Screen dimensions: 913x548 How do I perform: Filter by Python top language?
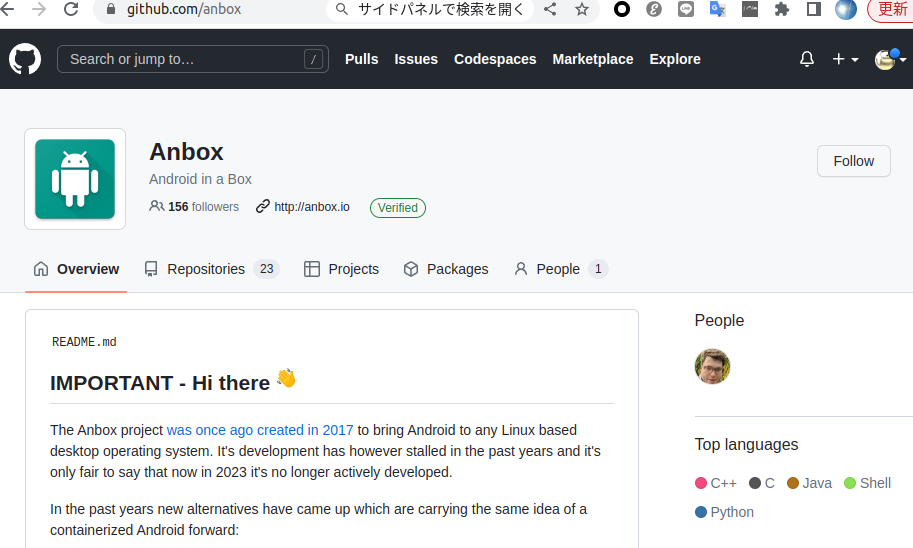pyautogui.click(x=724, y=512)
